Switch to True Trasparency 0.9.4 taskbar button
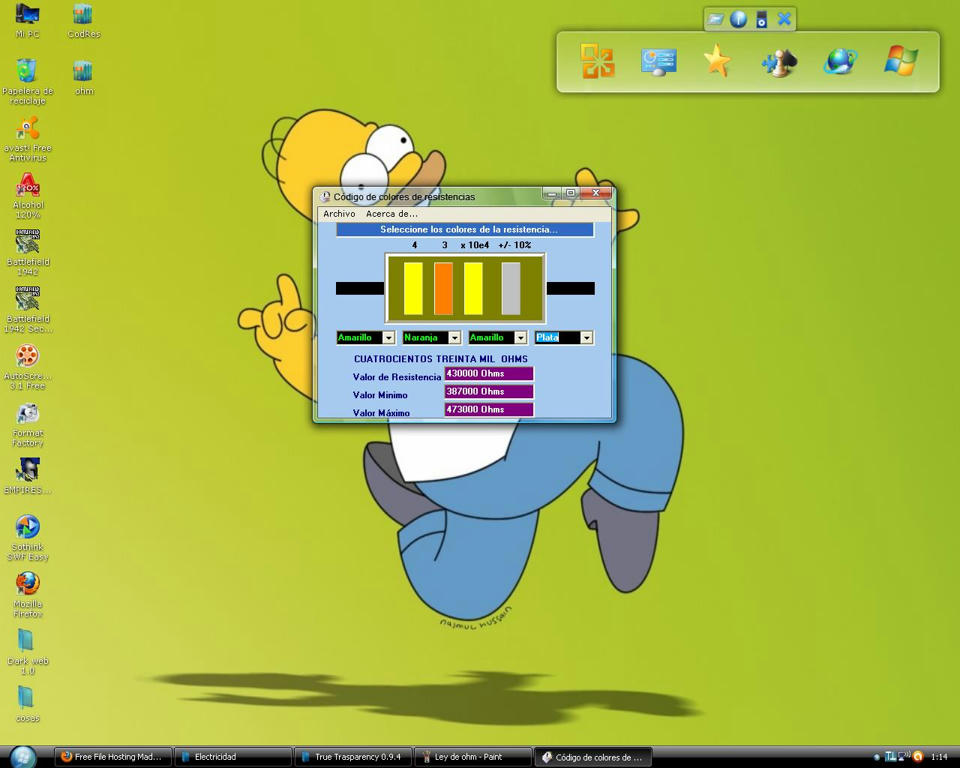 (x=353, y=757)
